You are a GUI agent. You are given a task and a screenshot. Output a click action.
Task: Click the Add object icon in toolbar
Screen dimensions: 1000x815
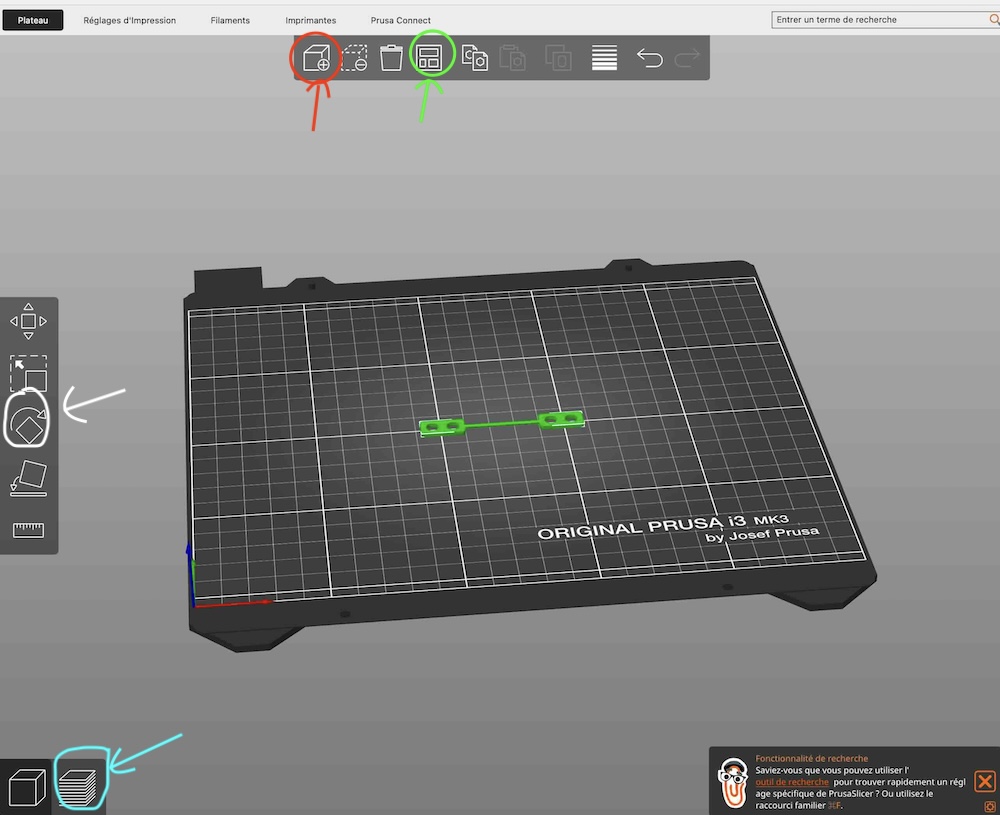point(316,58)
